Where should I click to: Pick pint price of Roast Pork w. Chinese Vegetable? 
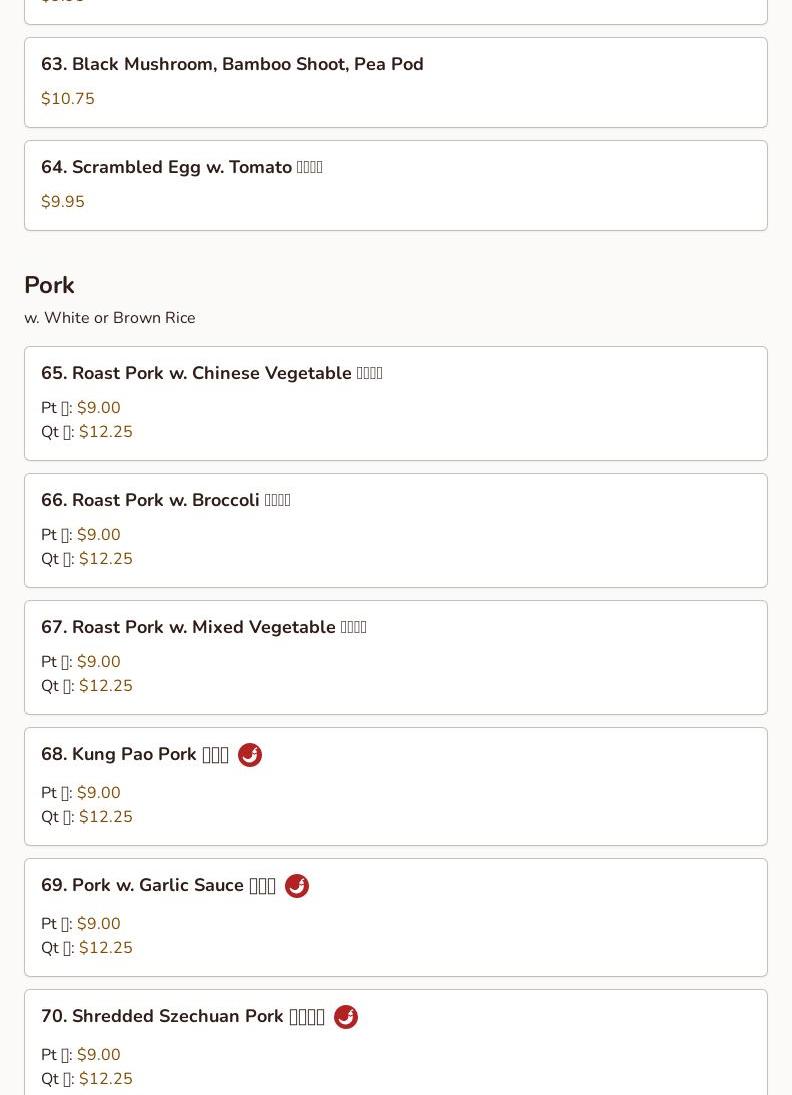[x=98, y=408]
